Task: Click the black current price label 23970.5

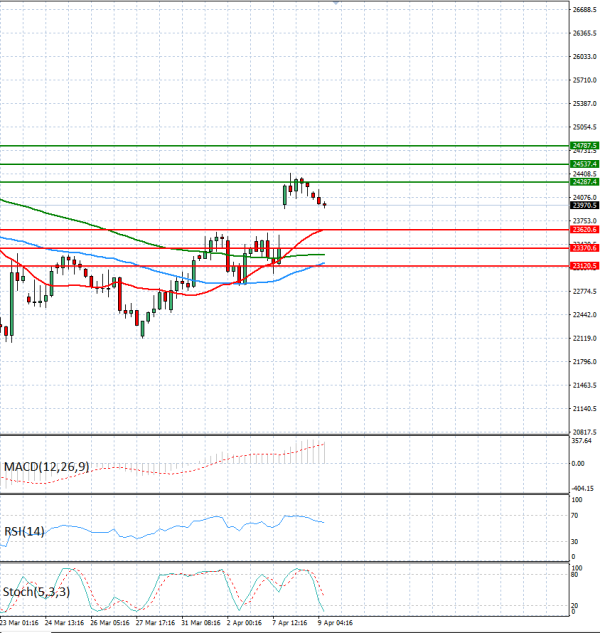Action: point(584,206)
